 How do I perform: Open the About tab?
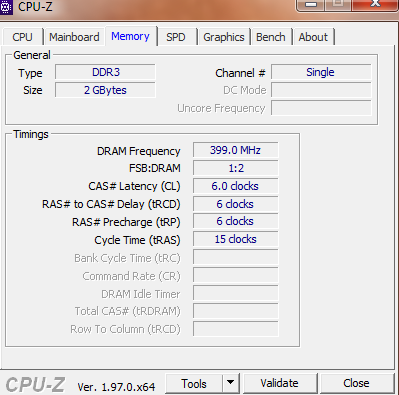(x=313, y=37)
